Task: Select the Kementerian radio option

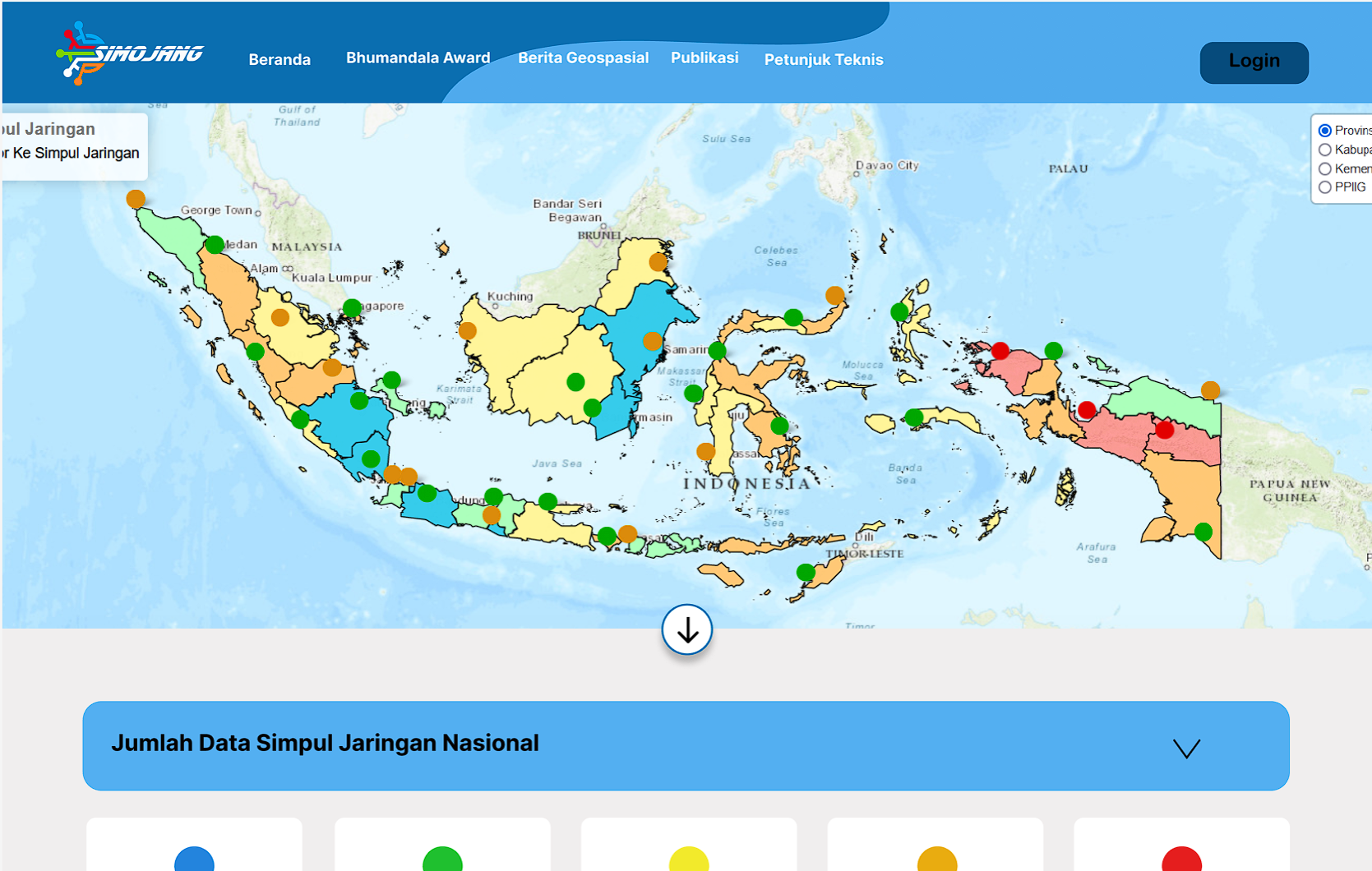Action: click(x=1324, y=168)
